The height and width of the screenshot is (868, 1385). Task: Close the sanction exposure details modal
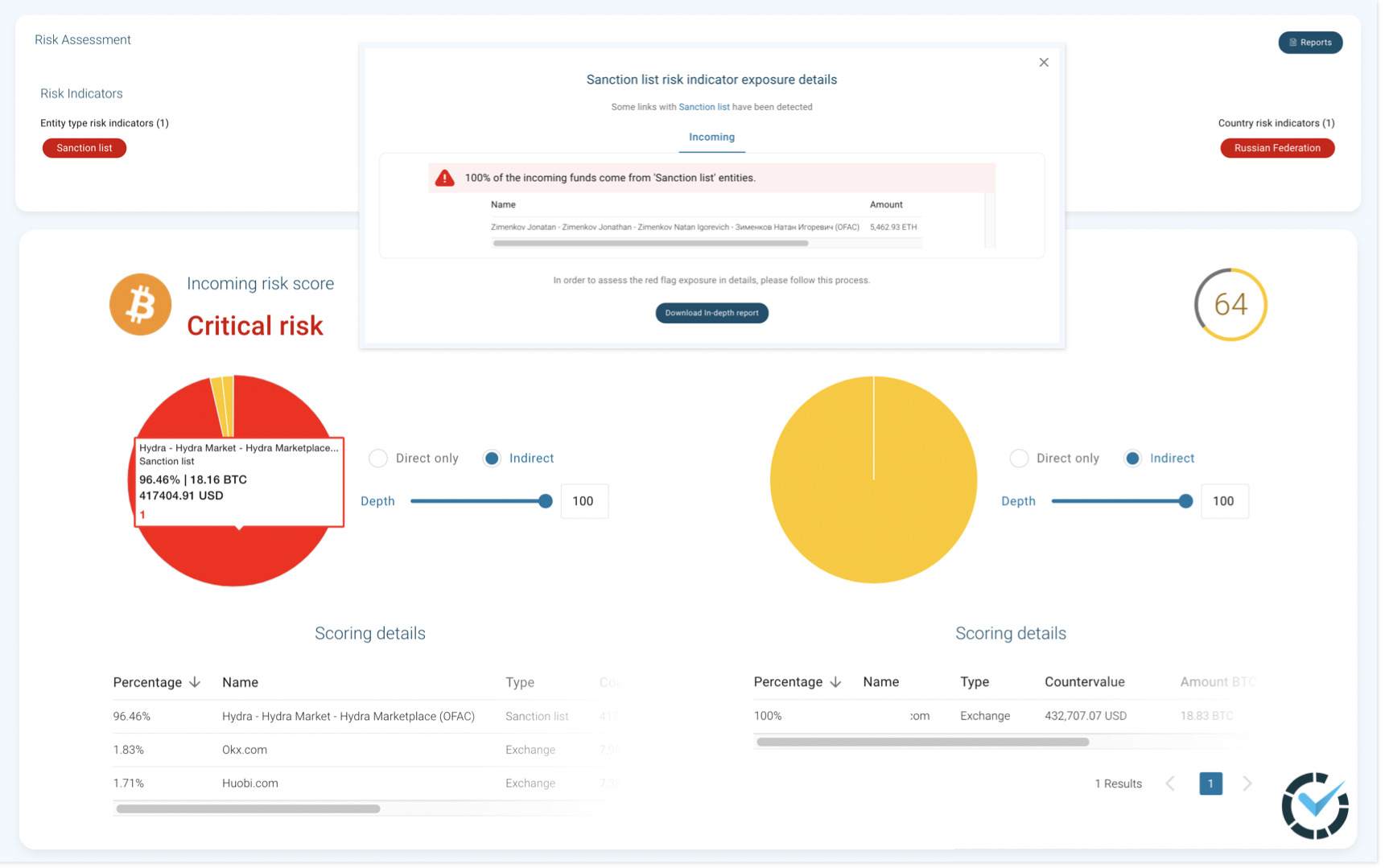[1044, 62]
